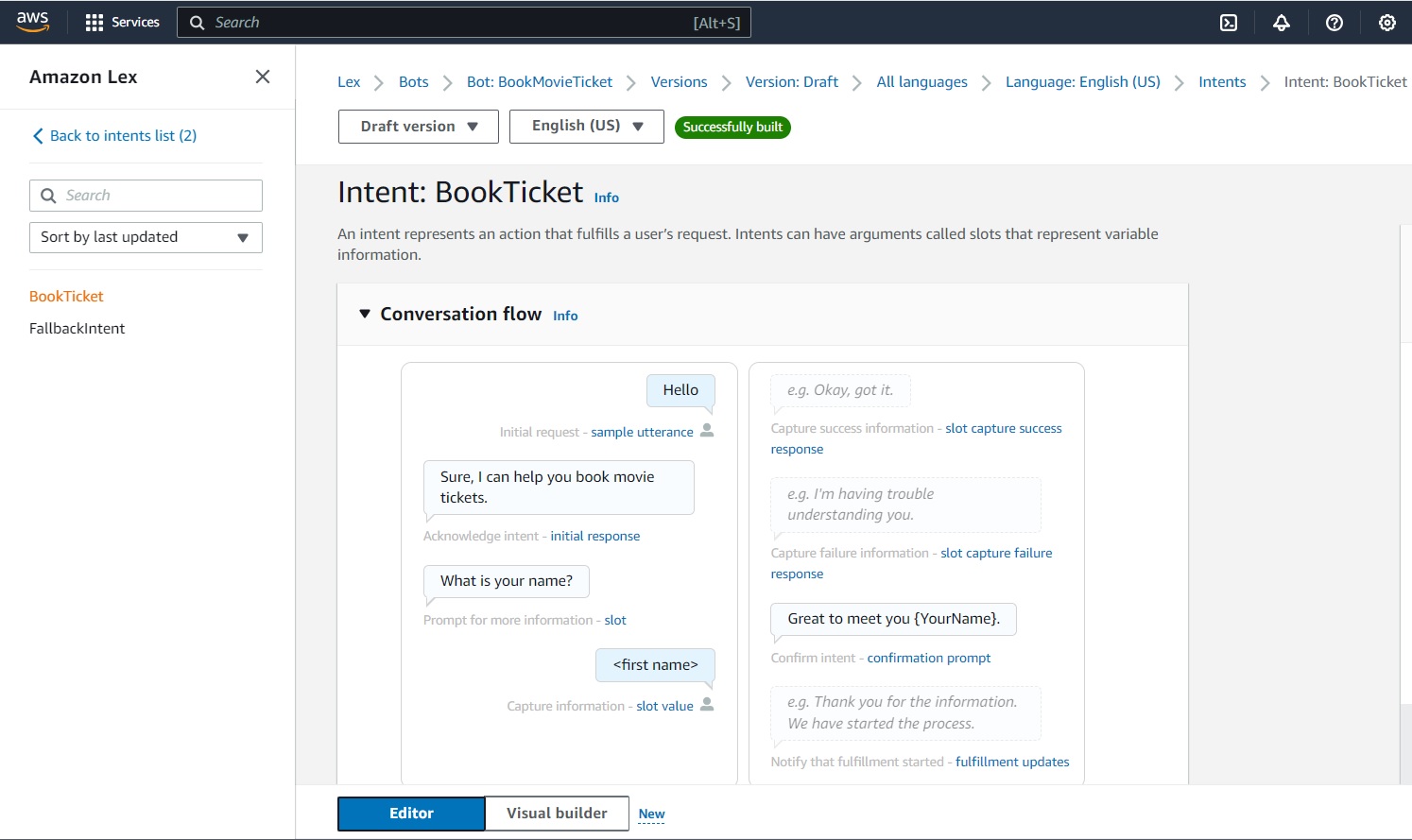Open the notifications bell
Image resolution: width=1412 pixels, height=840 pixels.
(x=1281, y=22)
